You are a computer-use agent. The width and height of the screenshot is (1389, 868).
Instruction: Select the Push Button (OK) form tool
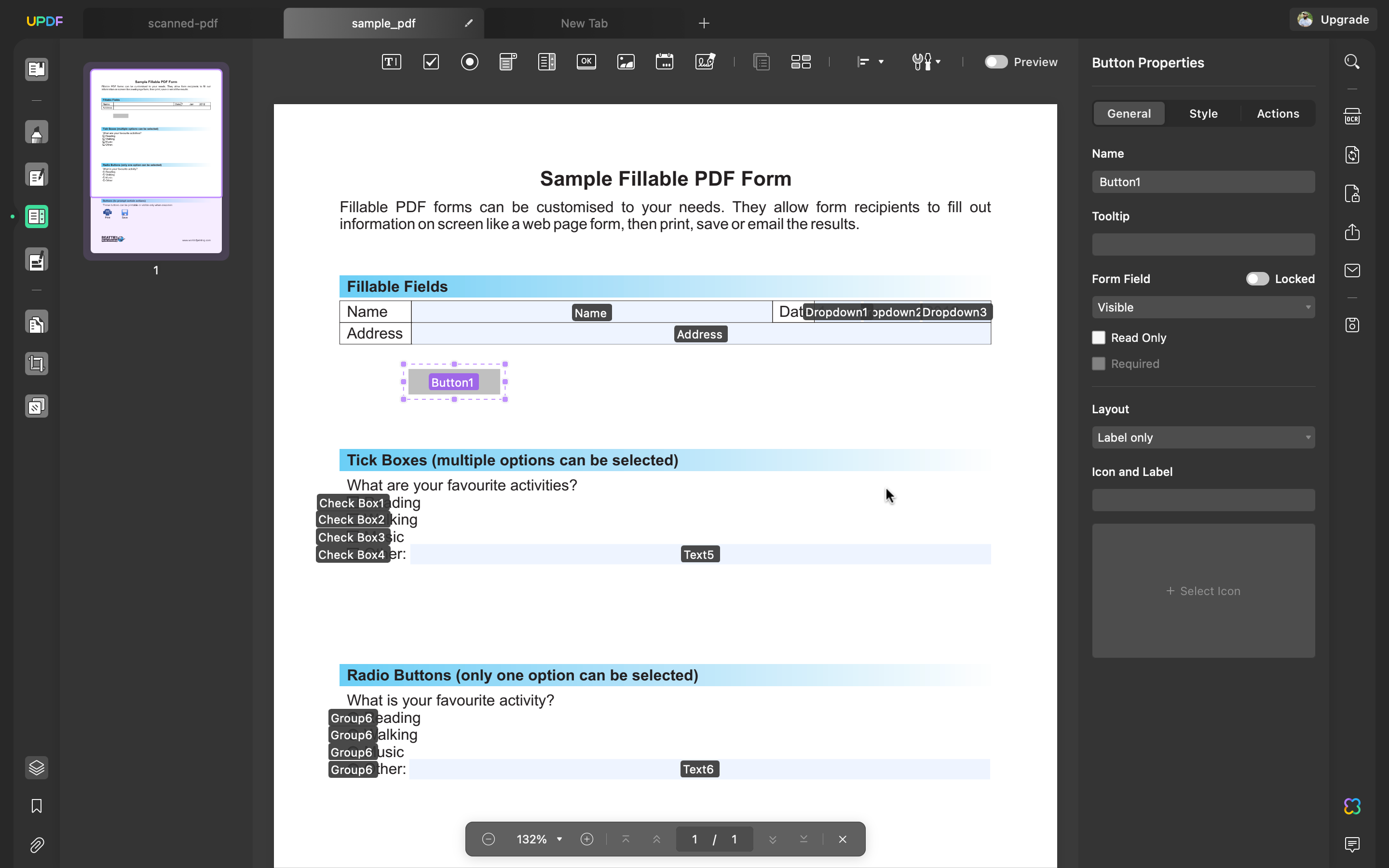[586, 61]
